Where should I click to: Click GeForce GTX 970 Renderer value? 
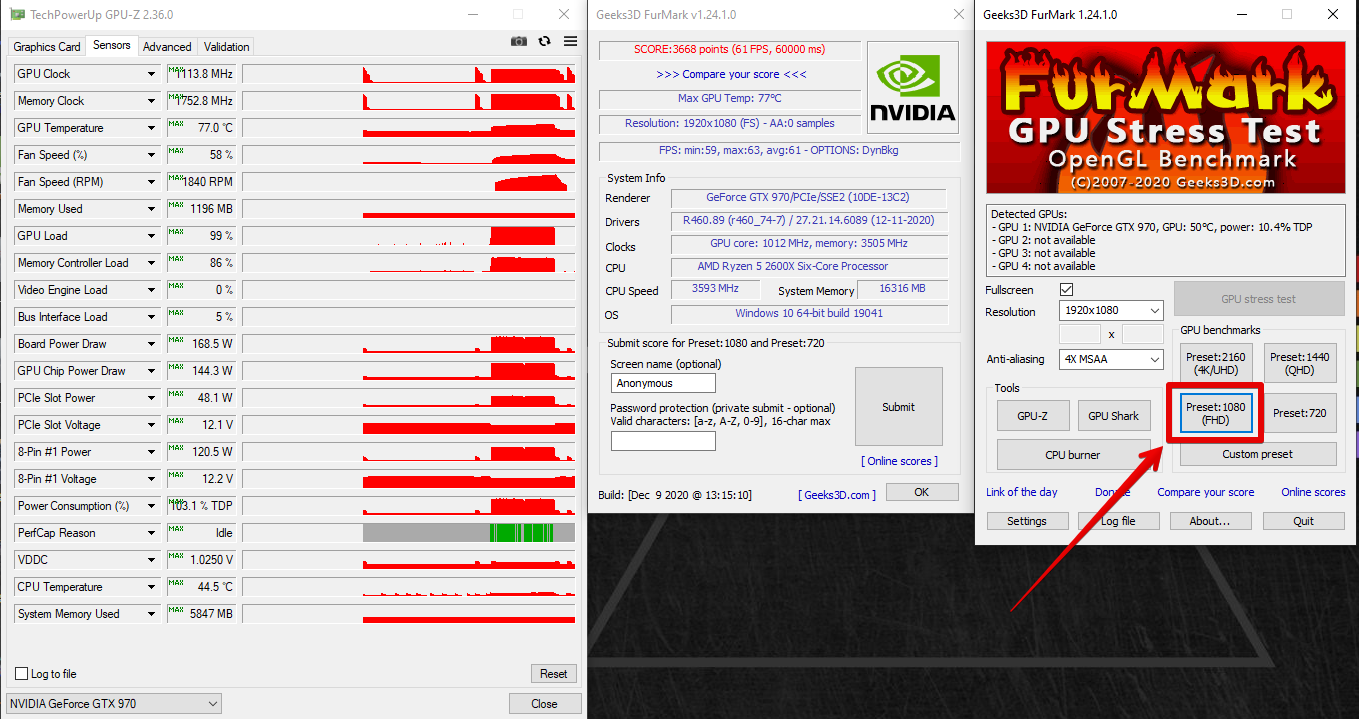tap(808, 198)
